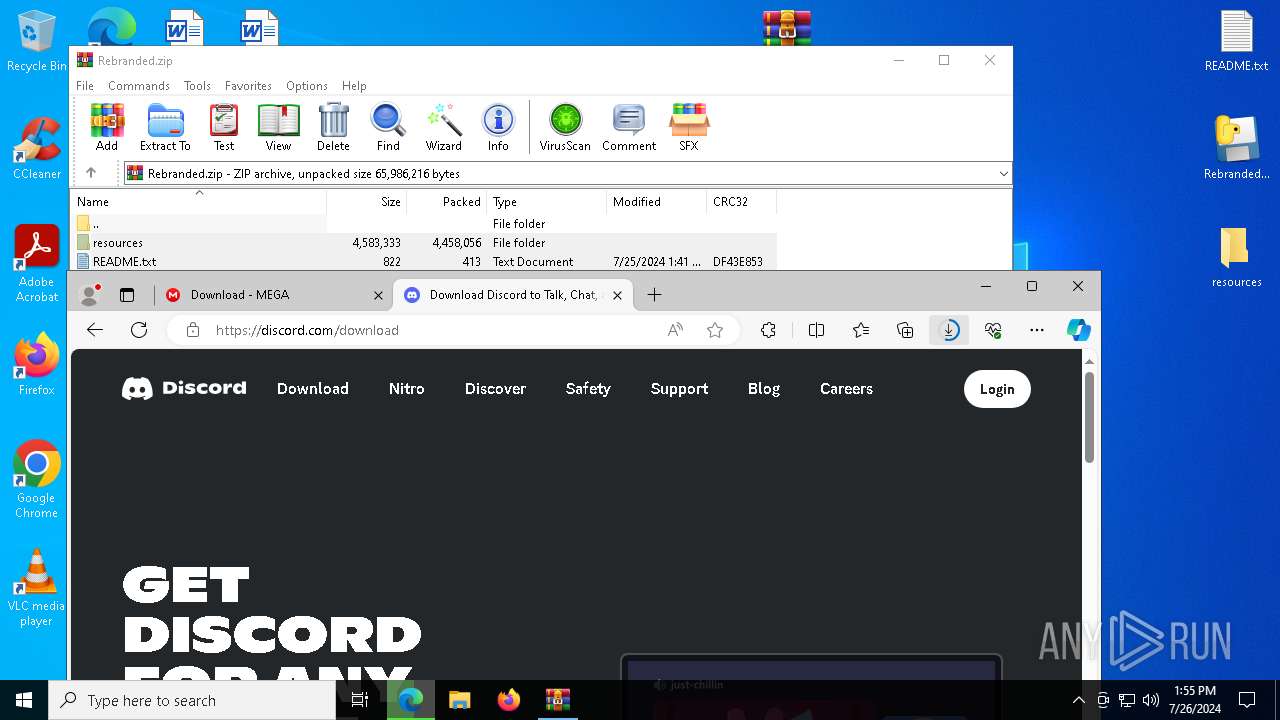
Task: Open the Windows Start menu
Action: (24, 700)
